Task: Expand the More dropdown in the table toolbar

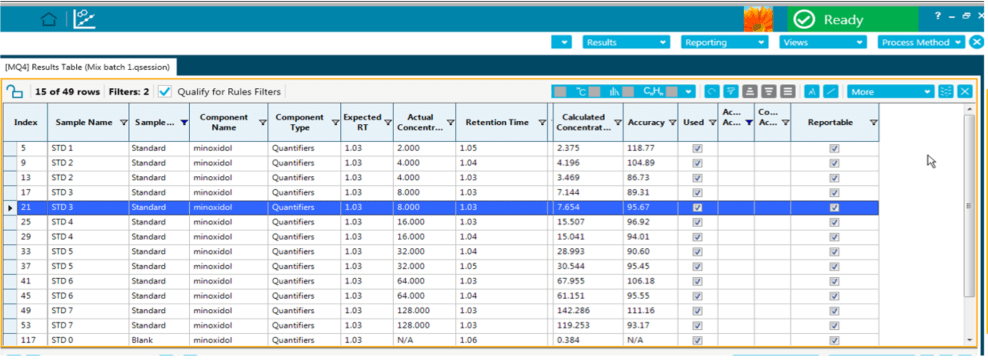Action: (890, 92)
